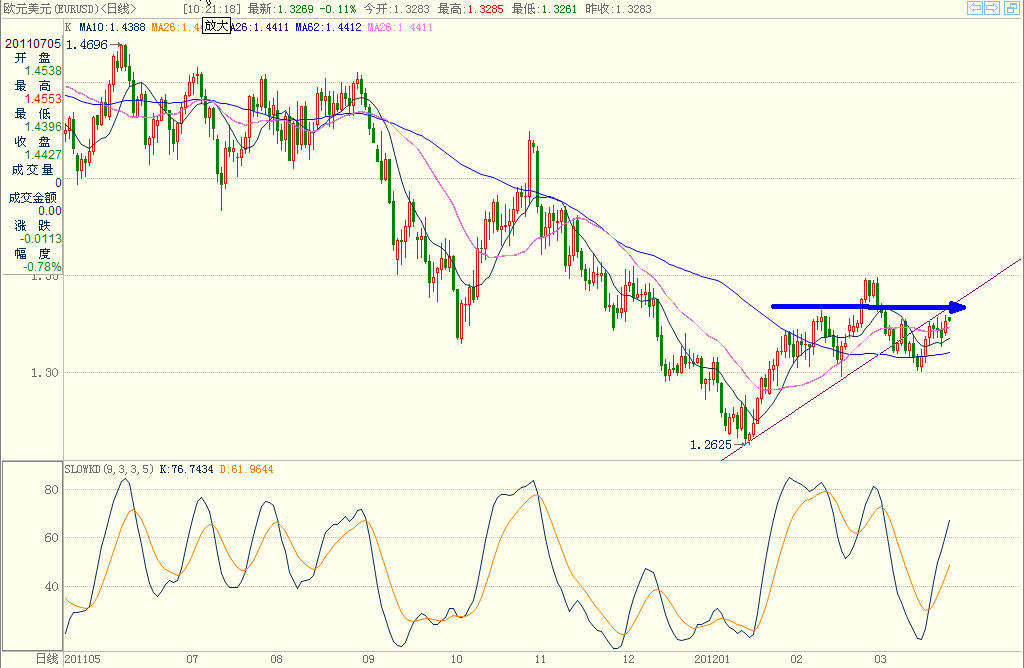Image resolution: width=1024 pixels, height=668 pixels.
Task: Click the 1.4696 high price marker
Action: pyautogui.click(x=87, y=45)
